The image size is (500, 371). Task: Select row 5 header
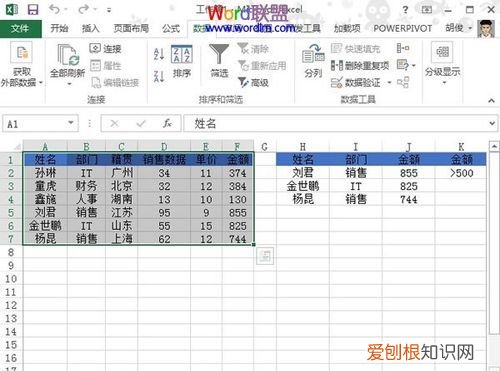11,213
